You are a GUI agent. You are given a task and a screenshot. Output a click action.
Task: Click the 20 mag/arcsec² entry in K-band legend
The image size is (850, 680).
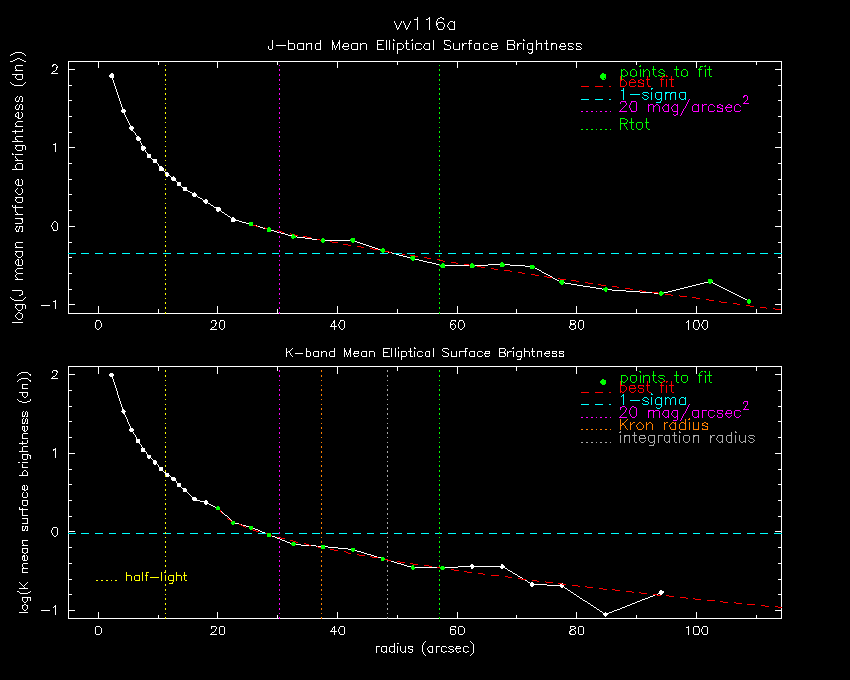[683, 411]
